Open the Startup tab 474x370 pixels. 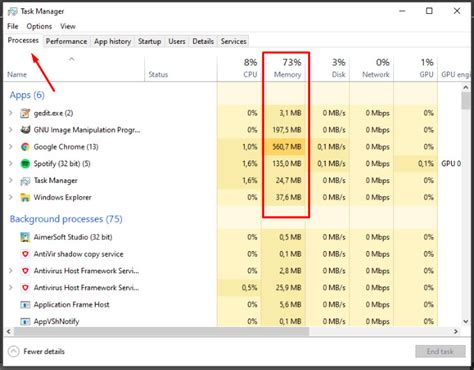click(149, 41)
